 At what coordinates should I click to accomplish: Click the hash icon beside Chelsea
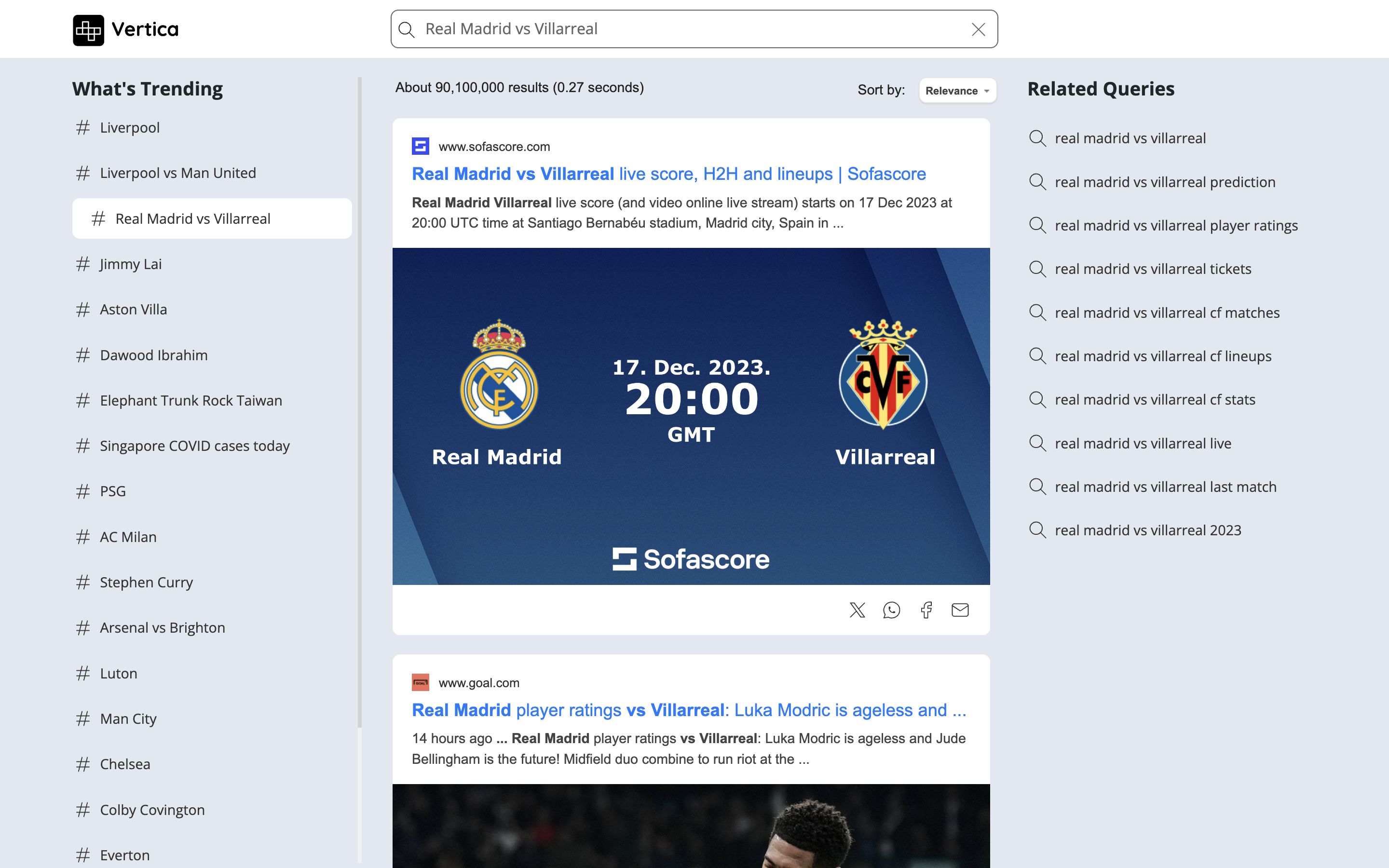click(83, 765)
